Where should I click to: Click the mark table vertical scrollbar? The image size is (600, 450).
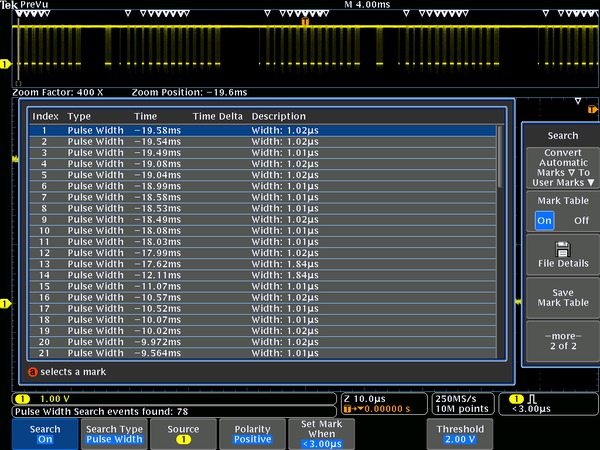[x=501, y=156]
